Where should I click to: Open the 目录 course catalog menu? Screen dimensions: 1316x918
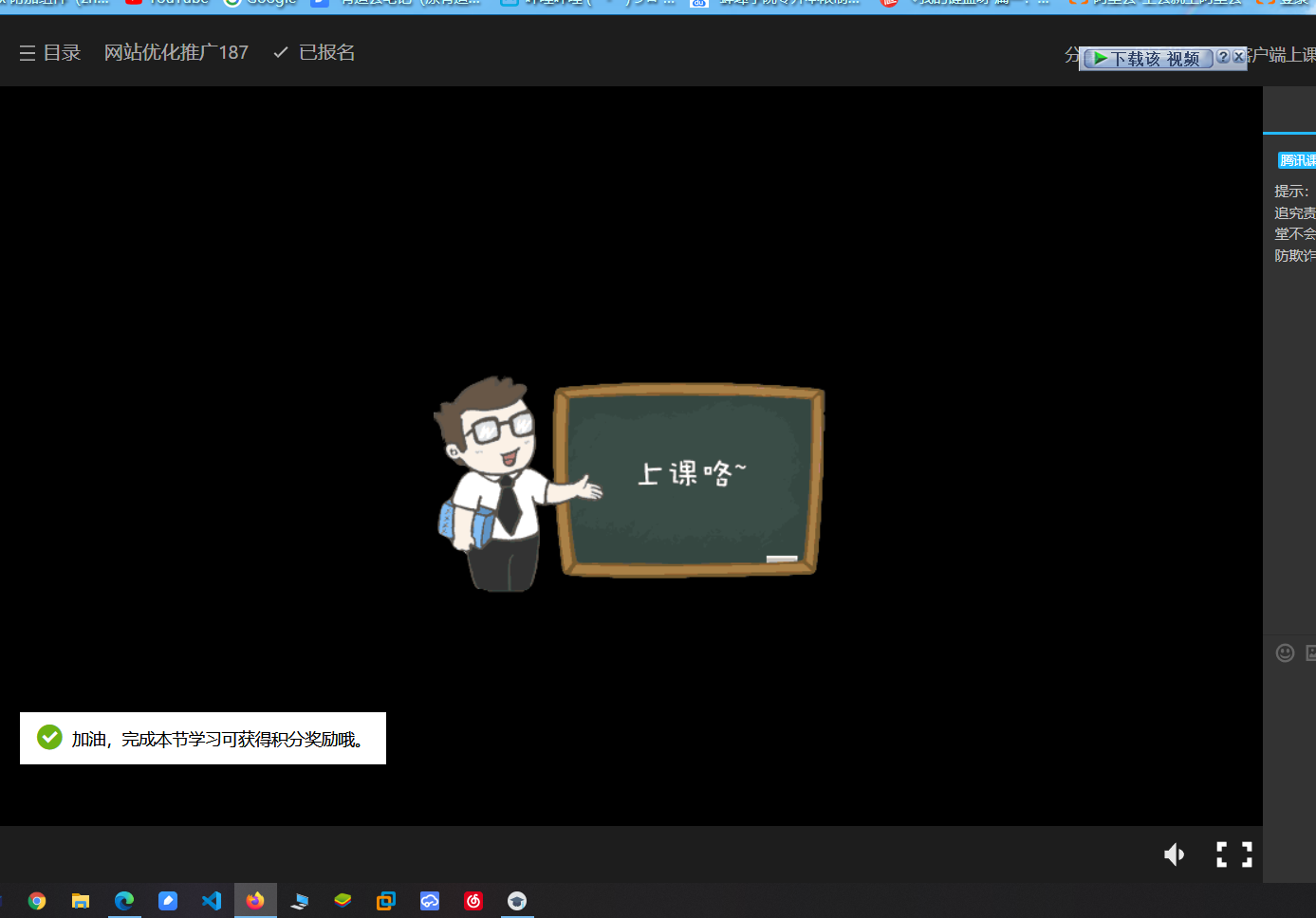click(x=50, y=53)
